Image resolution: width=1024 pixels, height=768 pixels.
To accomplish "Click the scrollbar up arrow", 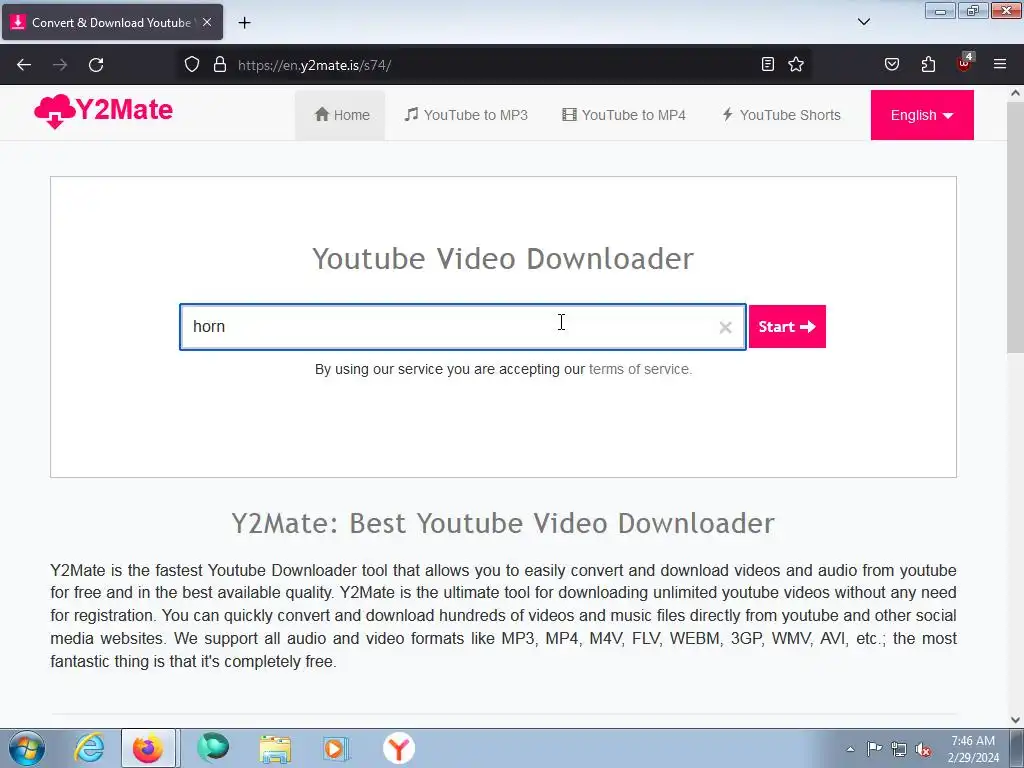I will (1015, 93).
